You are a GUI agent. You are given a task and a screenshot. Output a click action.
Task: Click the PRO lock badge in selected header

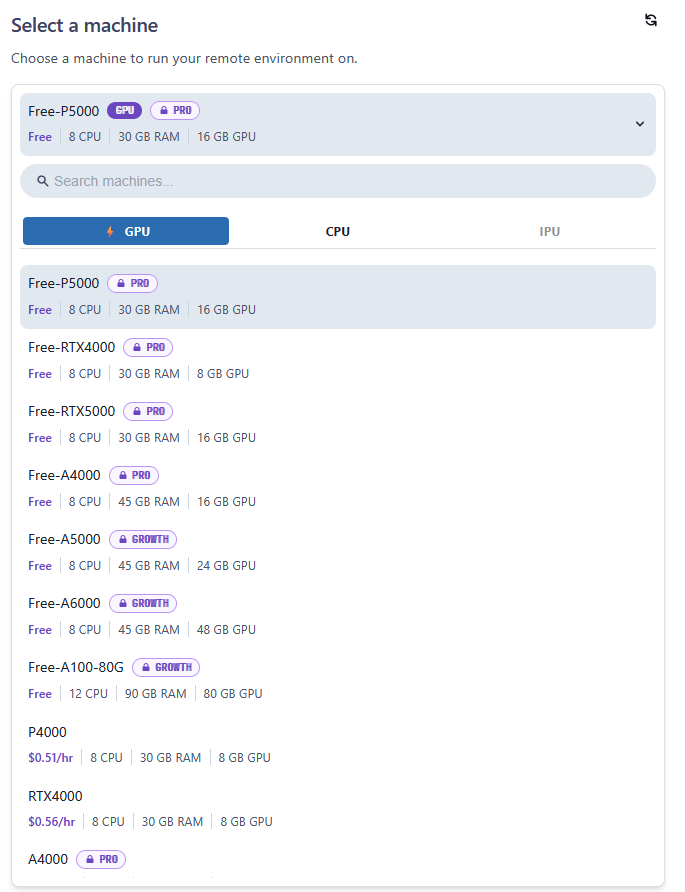pyautogui.click(x=175, y=110)
